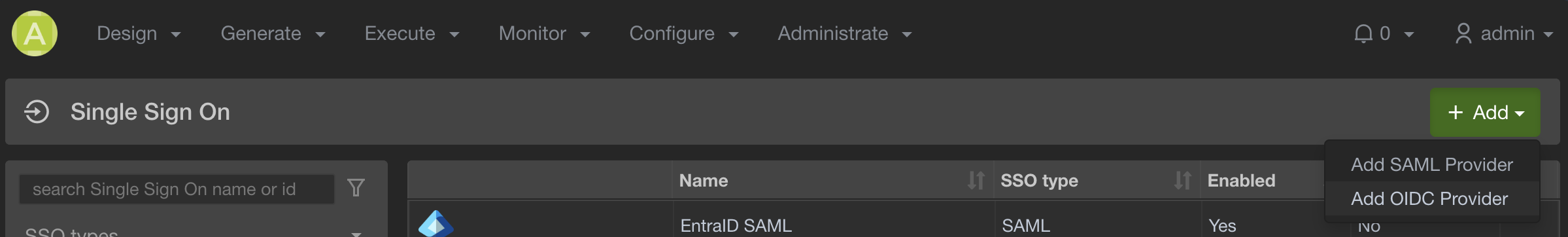Sort by SSO type column arrows

coord(1183,180)
